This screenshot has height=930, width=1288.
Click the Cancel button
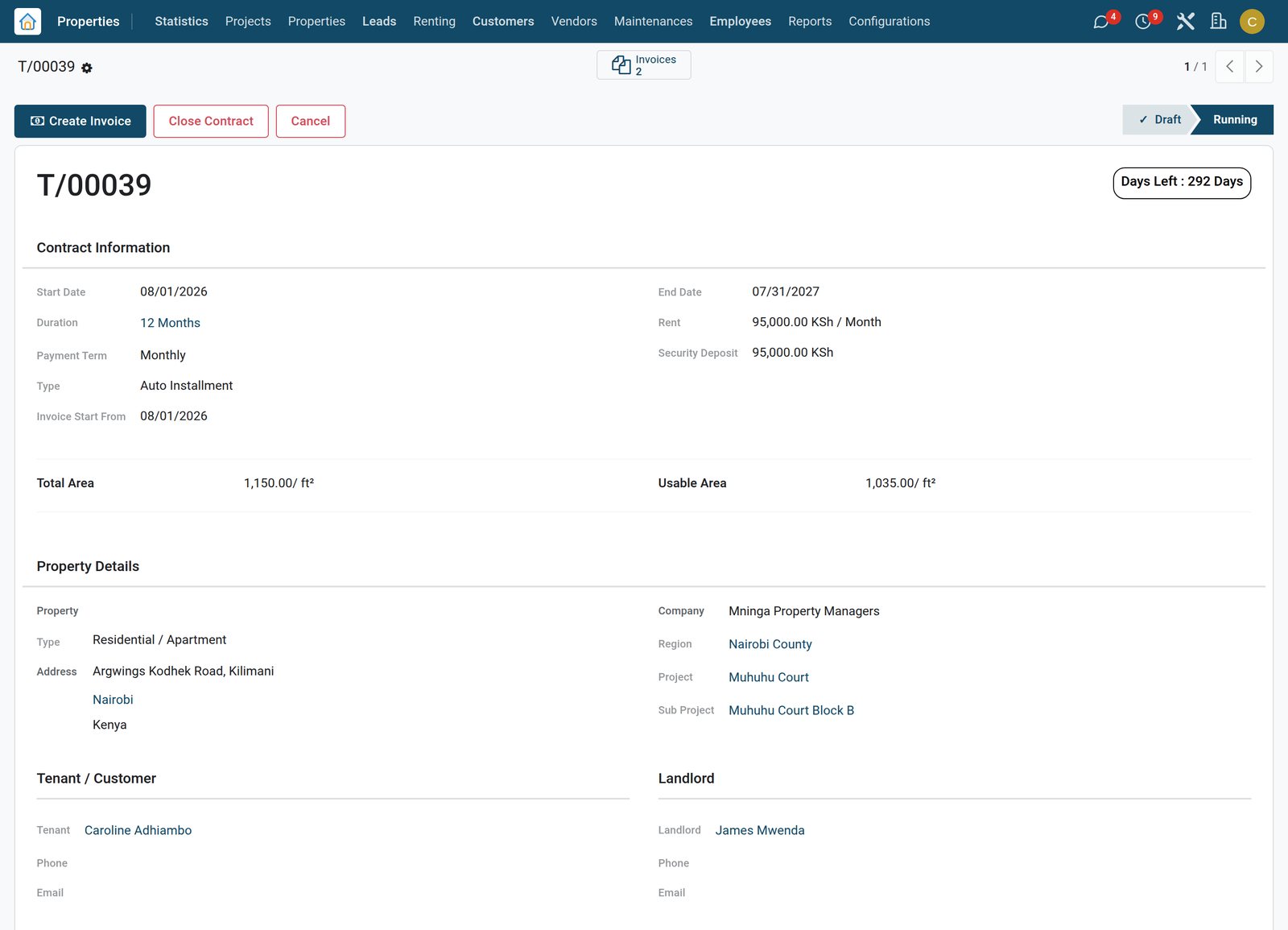[x=311, y=121]
